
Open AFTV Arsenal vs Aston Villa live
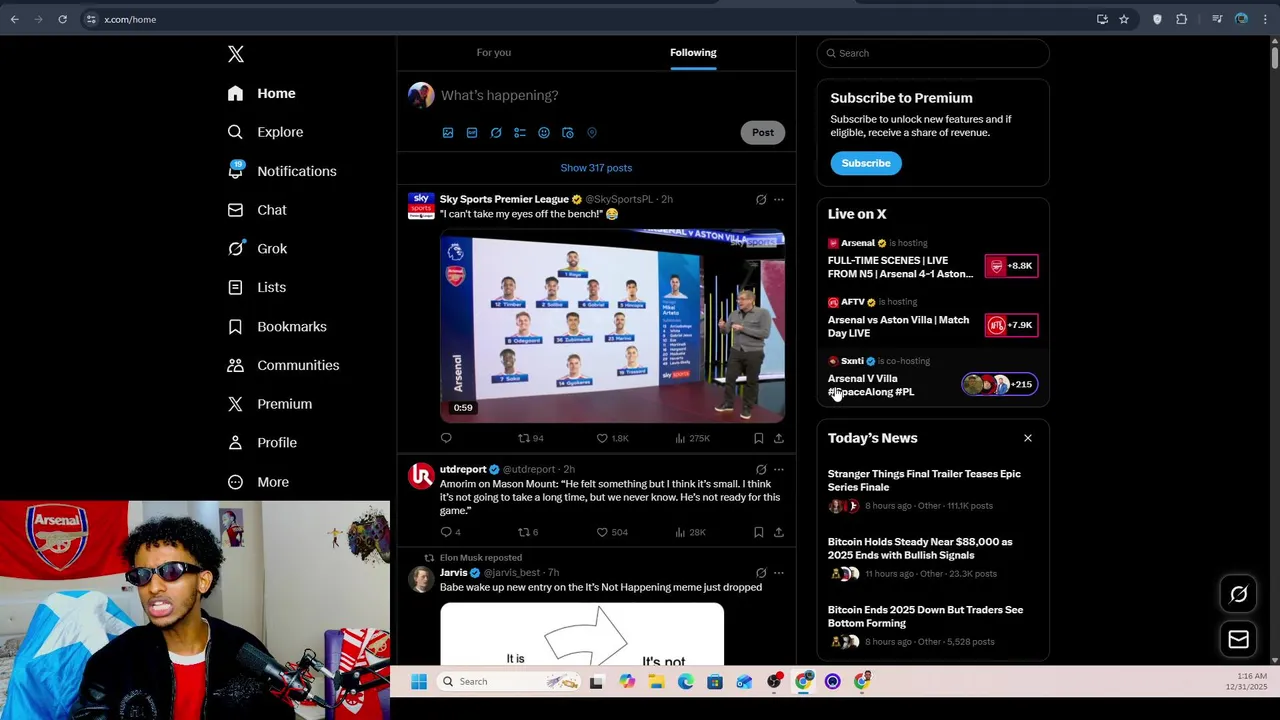click(x=933, y=318)
